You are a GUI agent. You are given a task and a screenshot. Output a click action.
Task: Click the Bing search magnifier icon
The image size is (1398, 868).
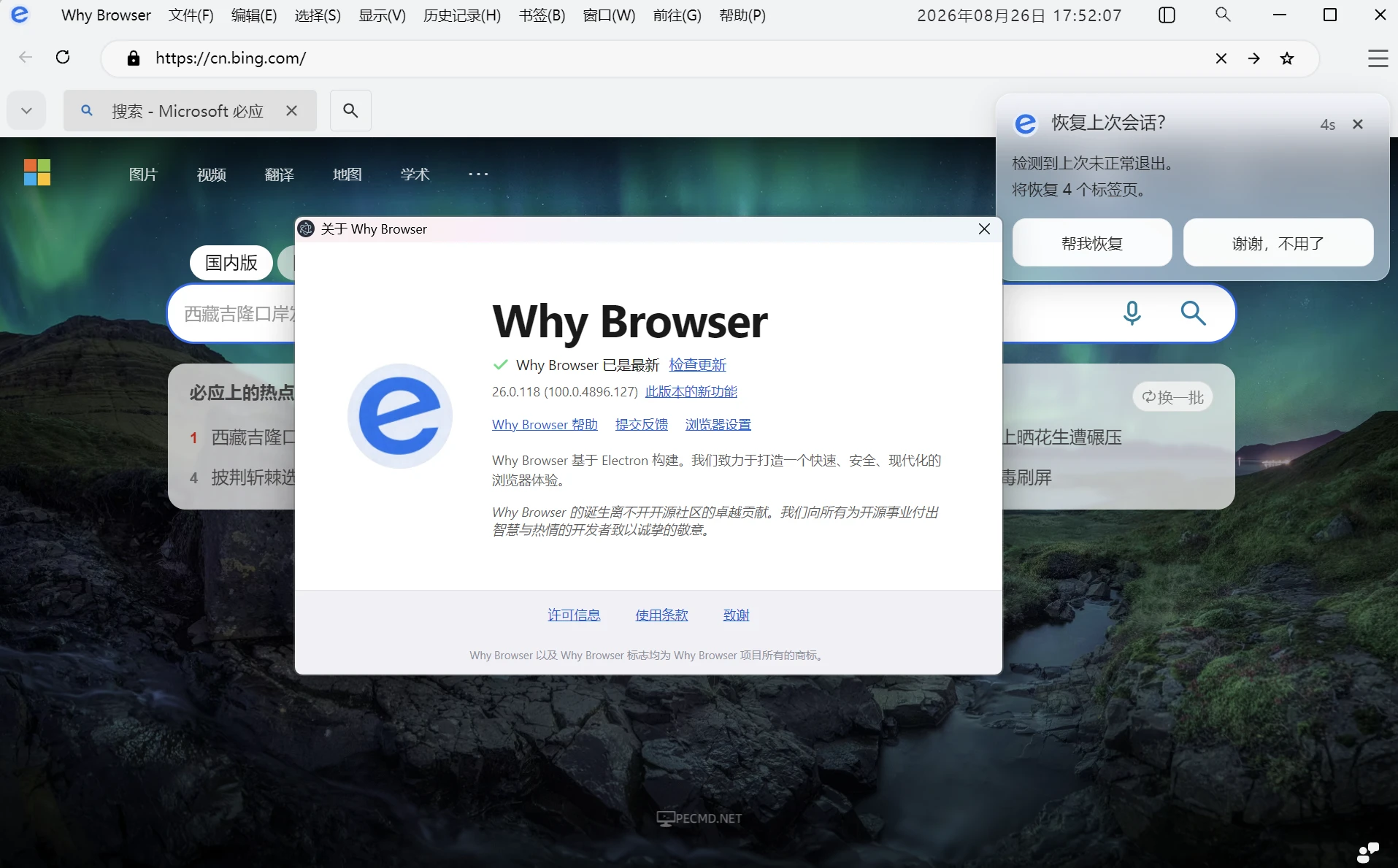pyautogui.click(x=1193, y=313)
